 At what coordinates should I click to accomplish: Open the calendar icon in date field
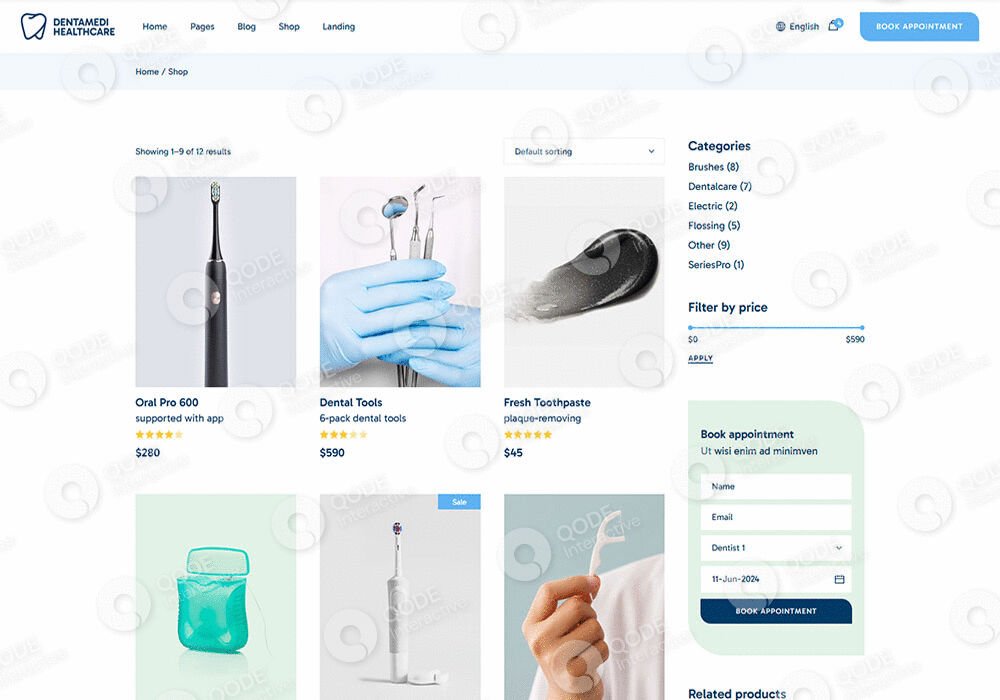click(x=839, y=579)
